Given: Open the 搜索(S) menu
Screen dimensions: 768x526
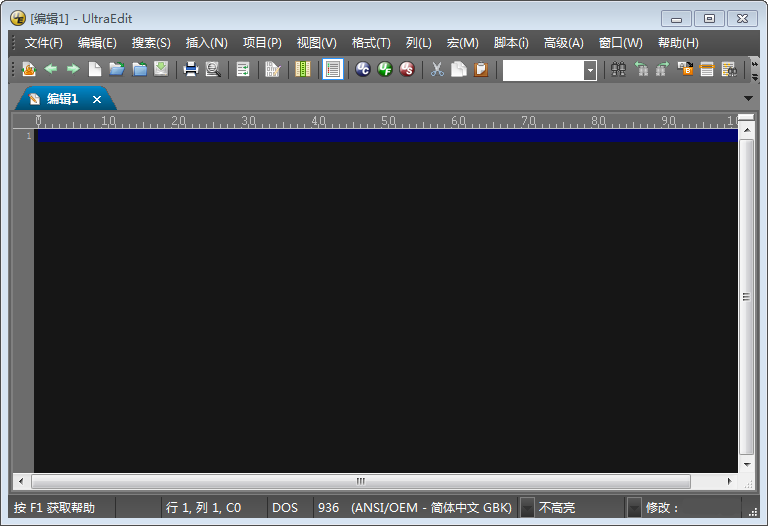Looking at the screenshot, I should coord(151,43).
